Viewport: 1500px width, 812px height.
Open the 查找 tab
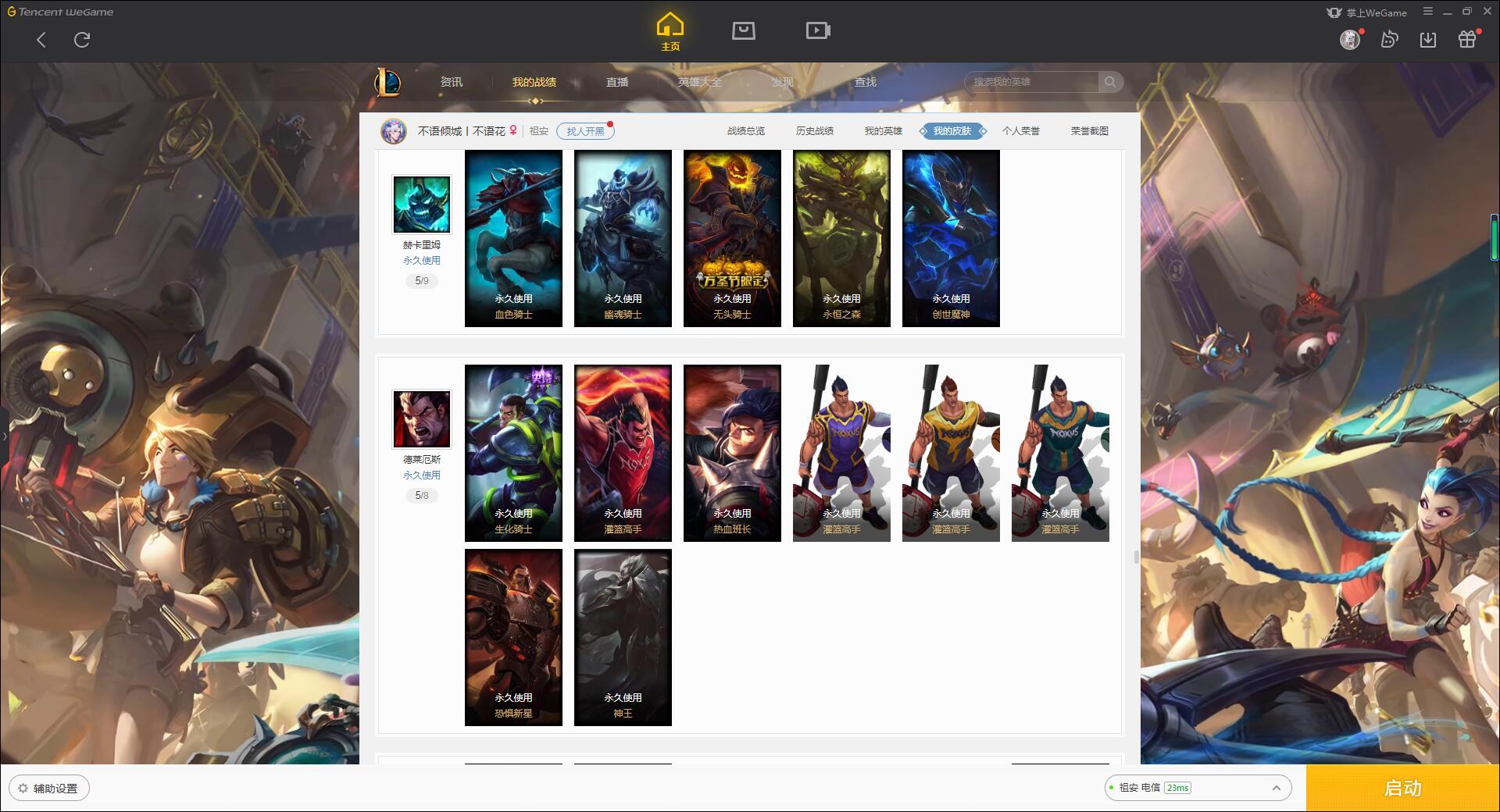[x=865, y=82]
